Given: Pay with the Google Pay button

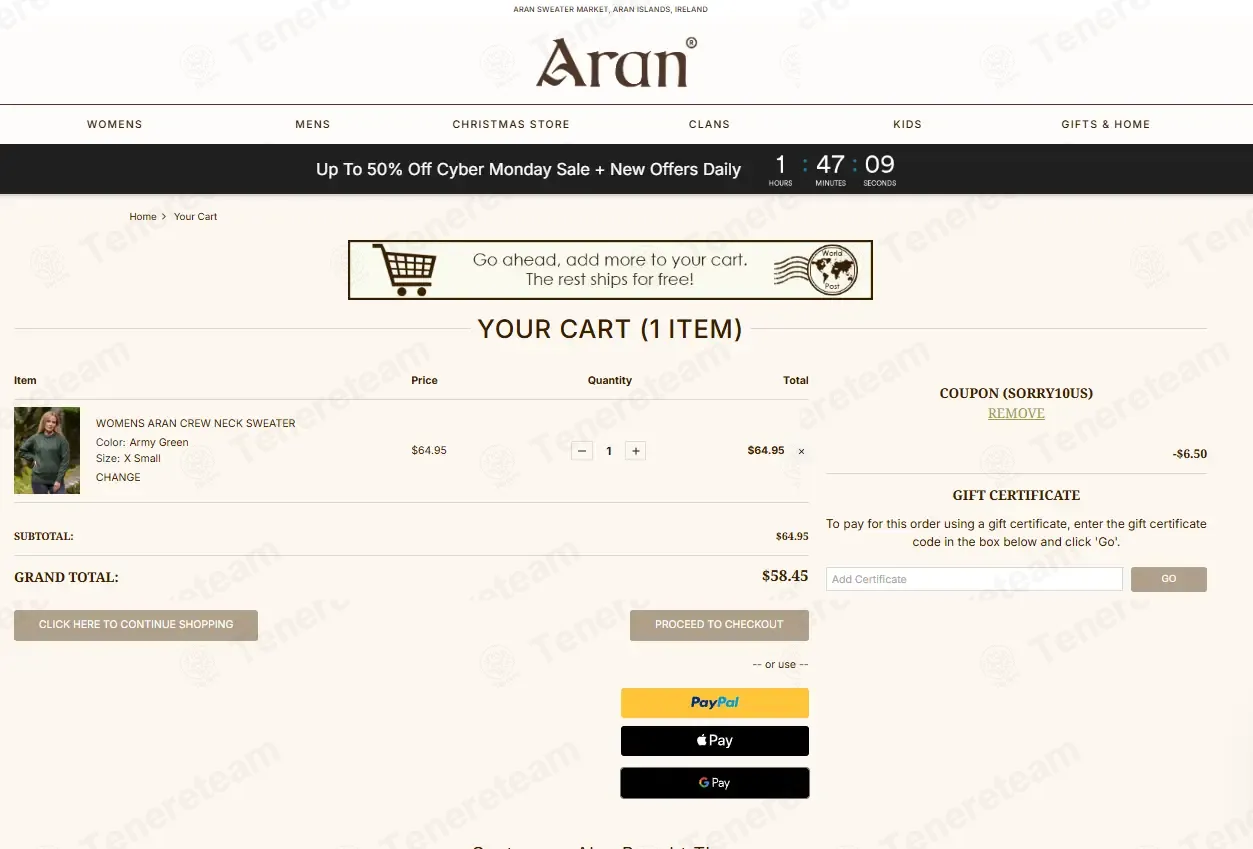Looking at the screenshot, I should pyautogui.click(x=715, y=783).
